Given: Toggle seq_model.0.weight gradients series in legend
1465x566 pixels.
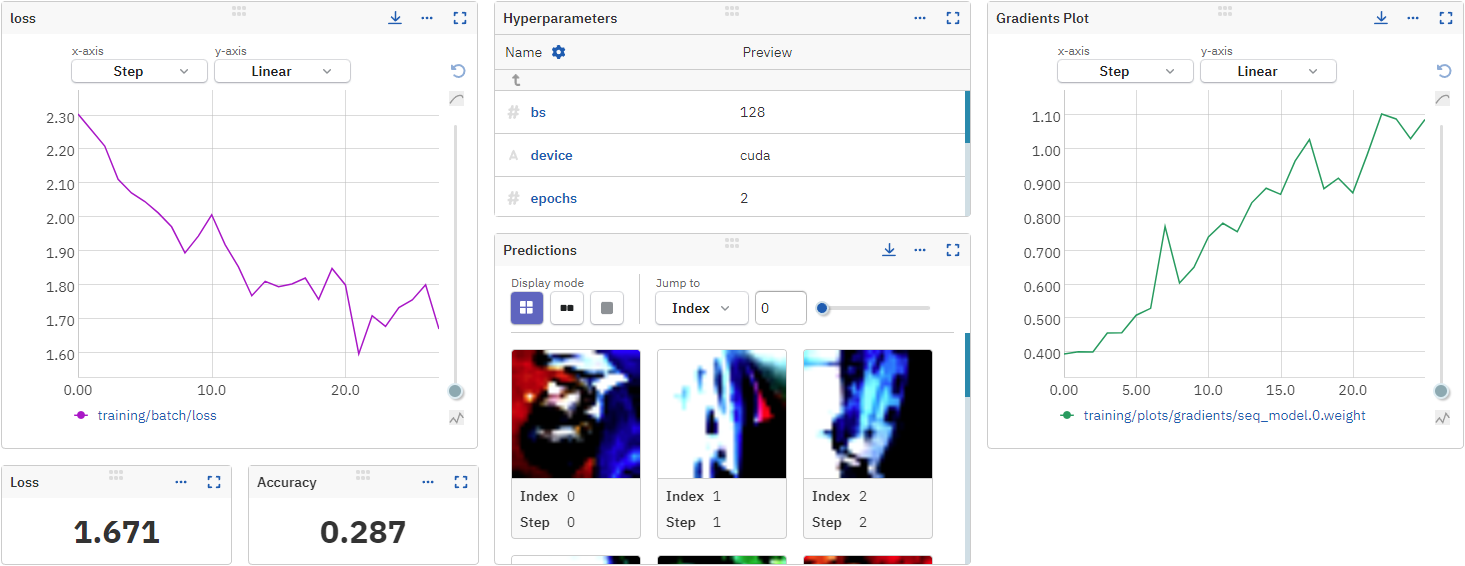Looking at the screenshot, I should [x=1213, y=415].
